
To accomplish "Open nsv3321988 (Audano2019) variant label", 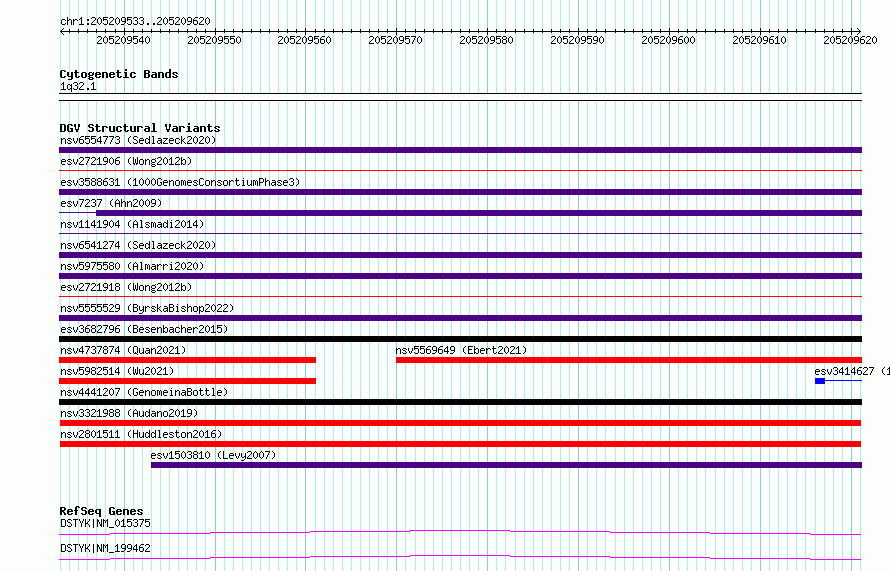I will click(129, 413).
